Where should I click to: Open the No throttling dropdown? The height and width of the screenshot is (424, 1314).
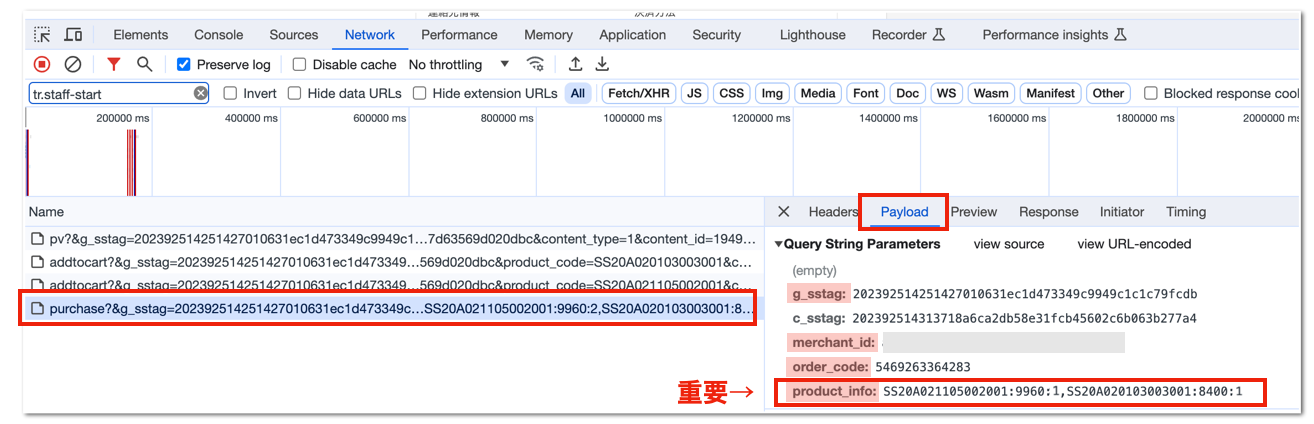[x=459, y=64]
